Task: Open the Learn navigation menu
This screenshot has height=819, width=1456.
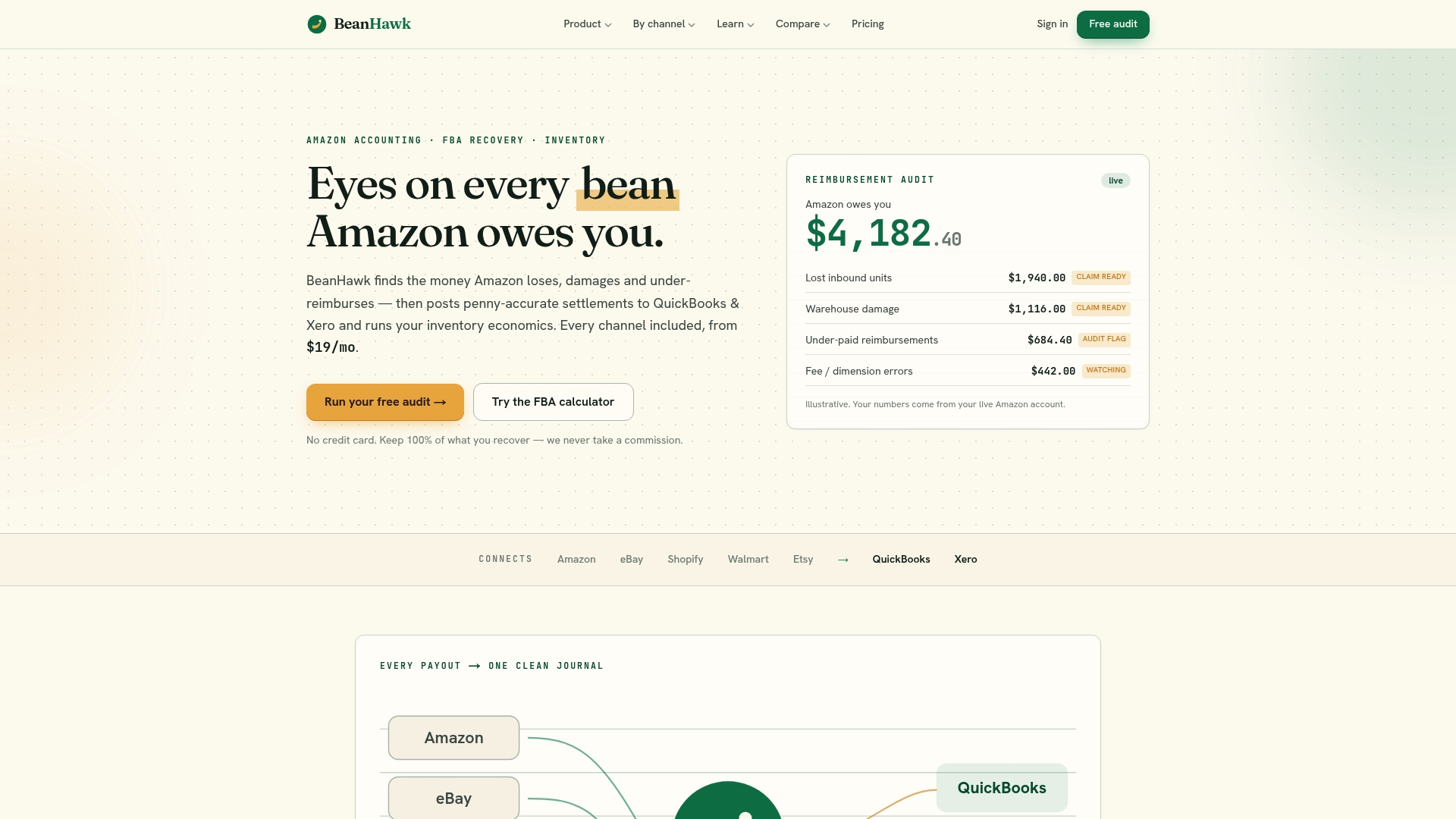Action: point(736,24)
